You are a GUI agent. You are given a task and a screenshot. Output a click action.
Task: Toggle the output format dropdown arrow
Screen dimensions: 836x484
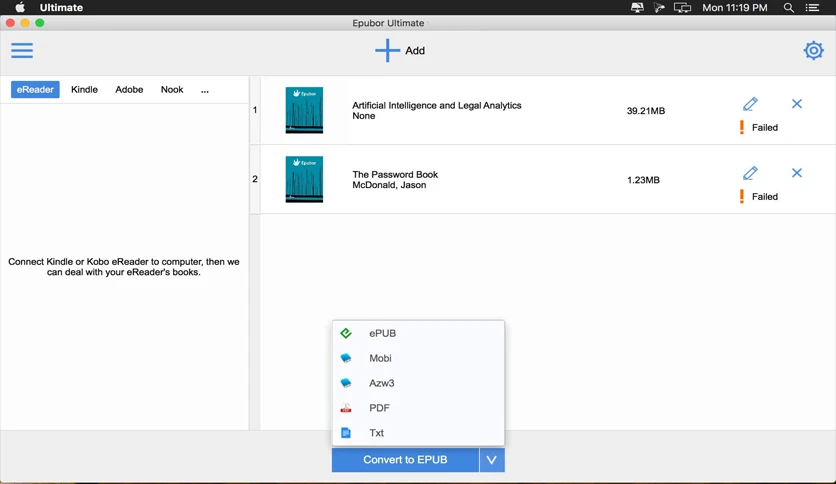492,460
